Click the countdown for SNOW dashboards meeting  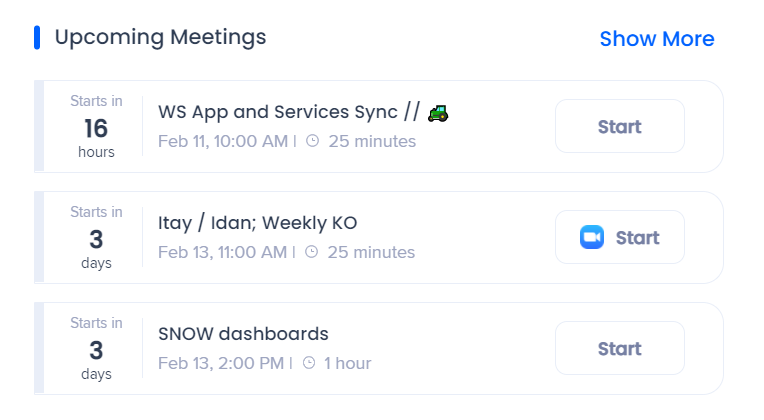(x=96, y=349)
